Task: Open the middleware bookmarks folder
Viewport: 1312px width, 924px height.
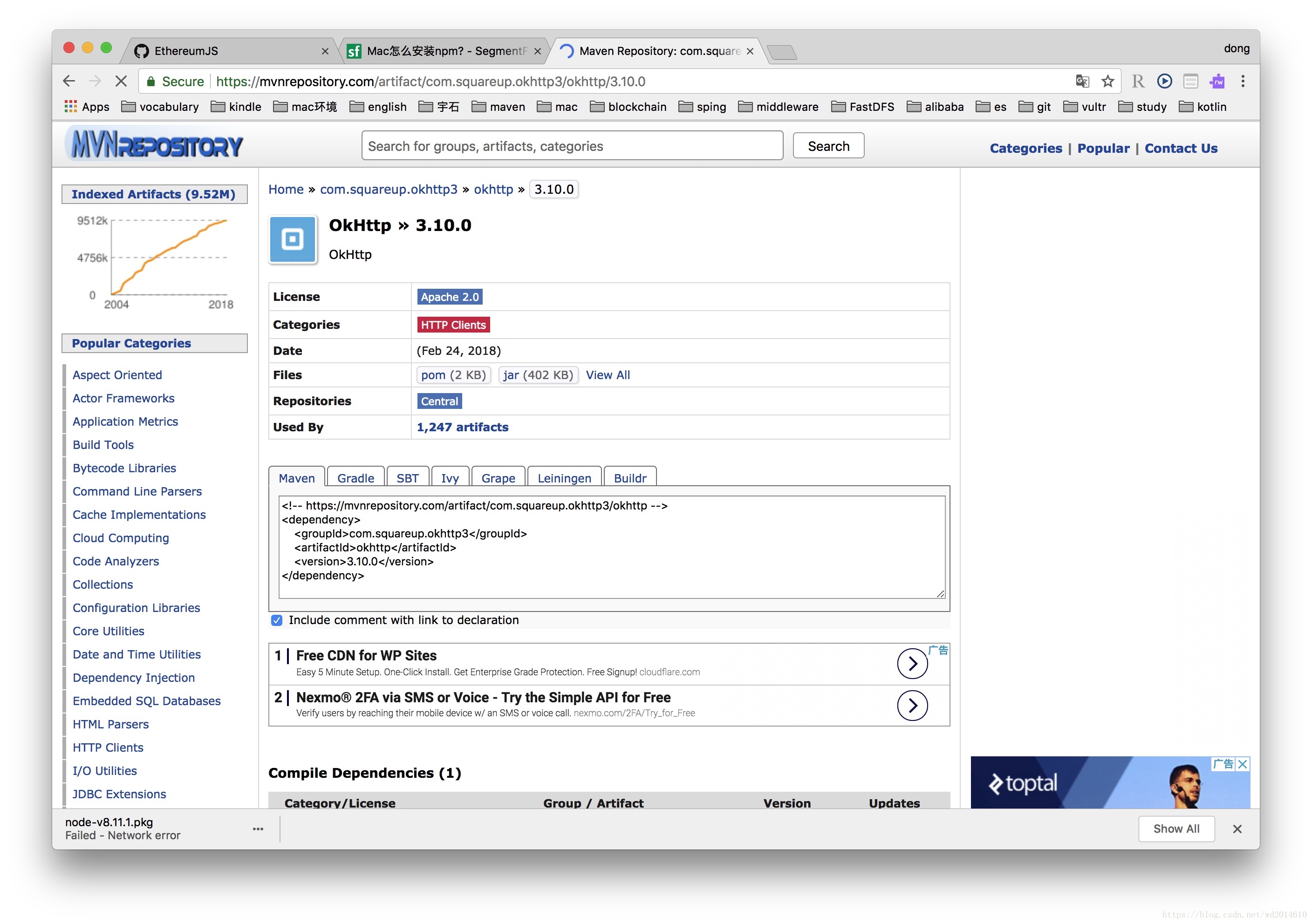Action: click(x=778, y=107)
